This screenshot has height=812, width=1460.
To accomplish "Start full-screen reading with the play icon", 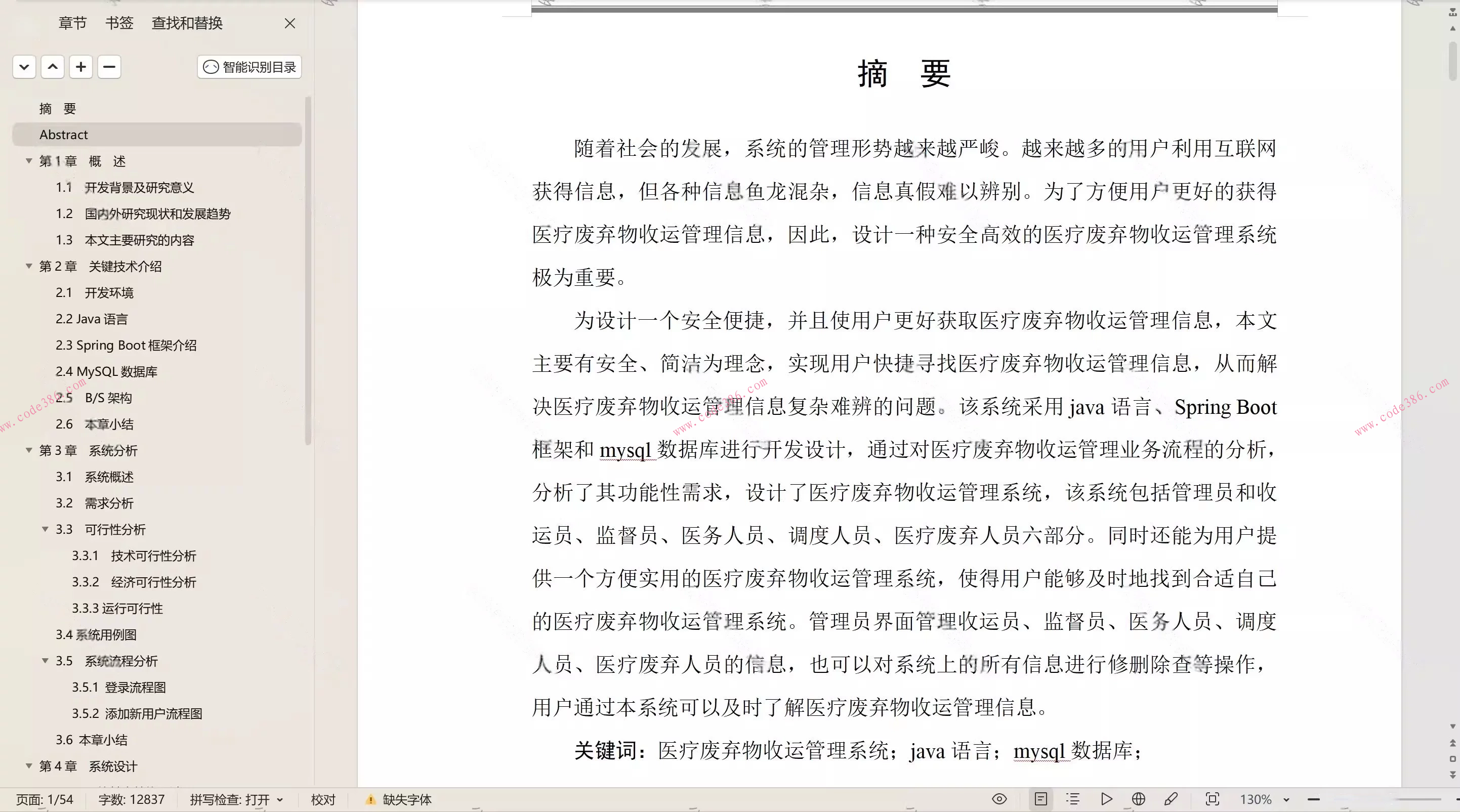I will point(1106,799).
